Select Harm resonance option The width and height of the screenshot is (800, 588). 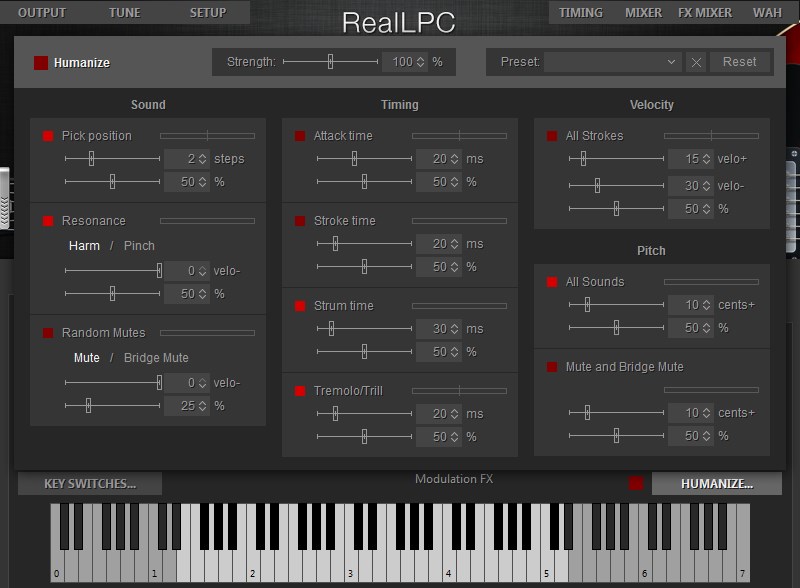click(84, 246)
